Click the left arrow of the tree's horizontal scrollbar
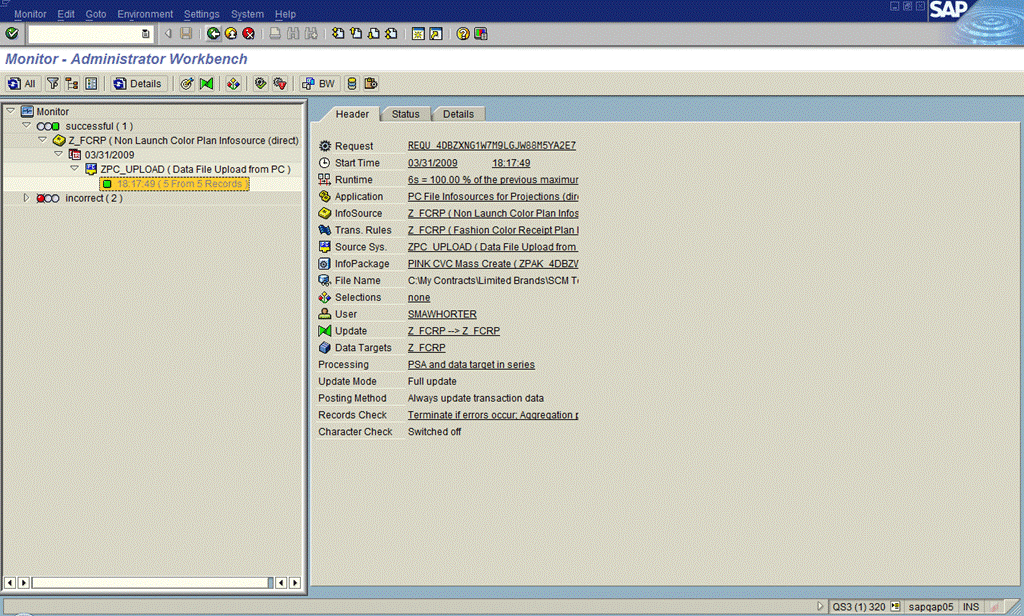This screenshot has width=1024, height=616. click(x=10, y=583)
